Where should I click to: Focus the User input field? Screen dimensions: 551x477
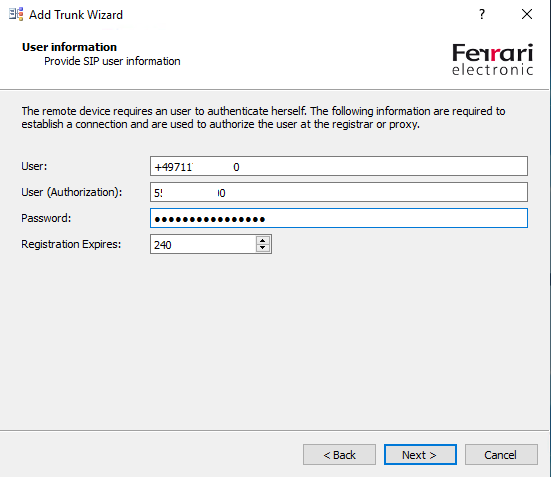coord(339,166)
